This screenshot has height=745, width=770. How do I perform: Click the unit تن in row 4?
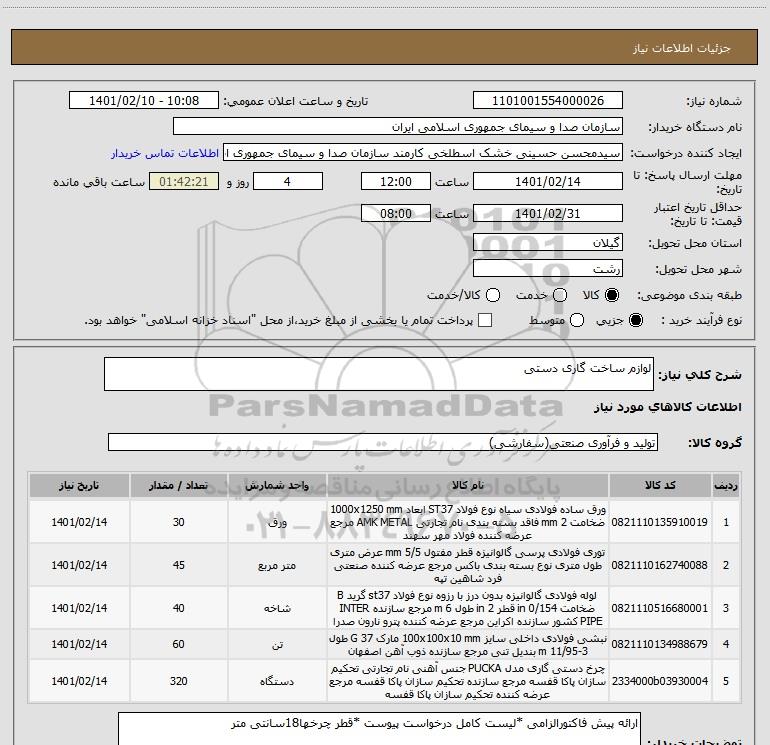click(x=277, y=644)
